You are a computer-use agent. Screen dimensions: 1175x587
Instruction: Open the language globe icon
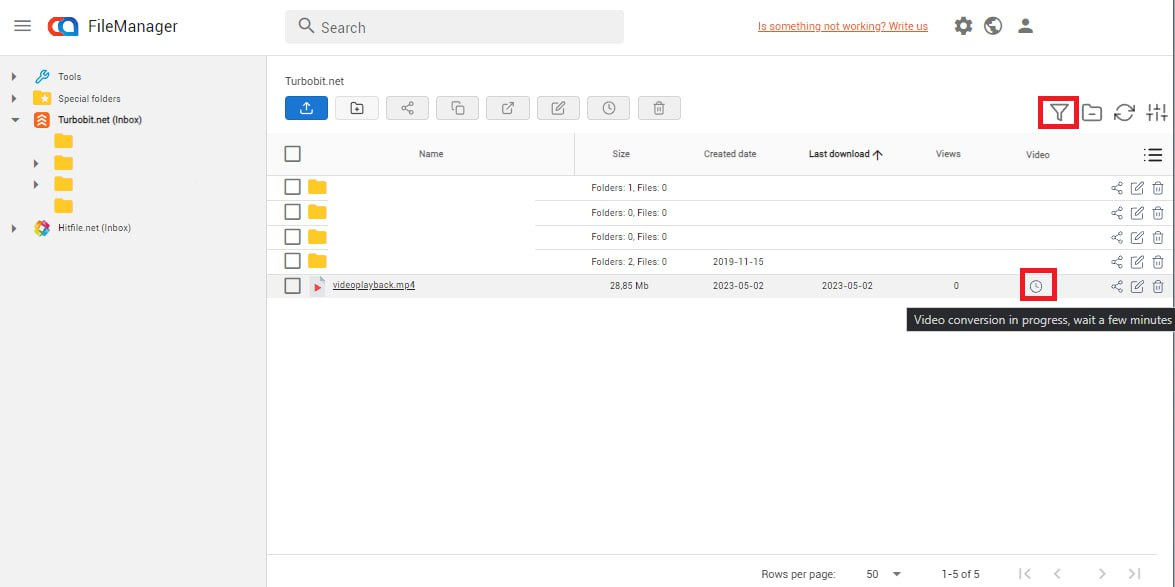point(993,27)
